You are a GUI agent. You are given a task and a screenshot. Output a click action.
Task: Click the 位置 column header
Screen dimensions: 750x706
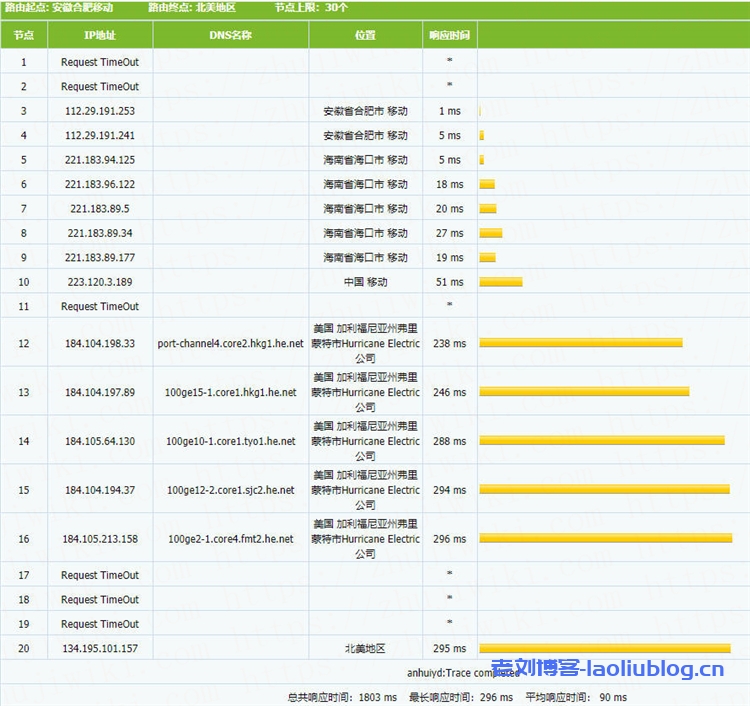365,35
